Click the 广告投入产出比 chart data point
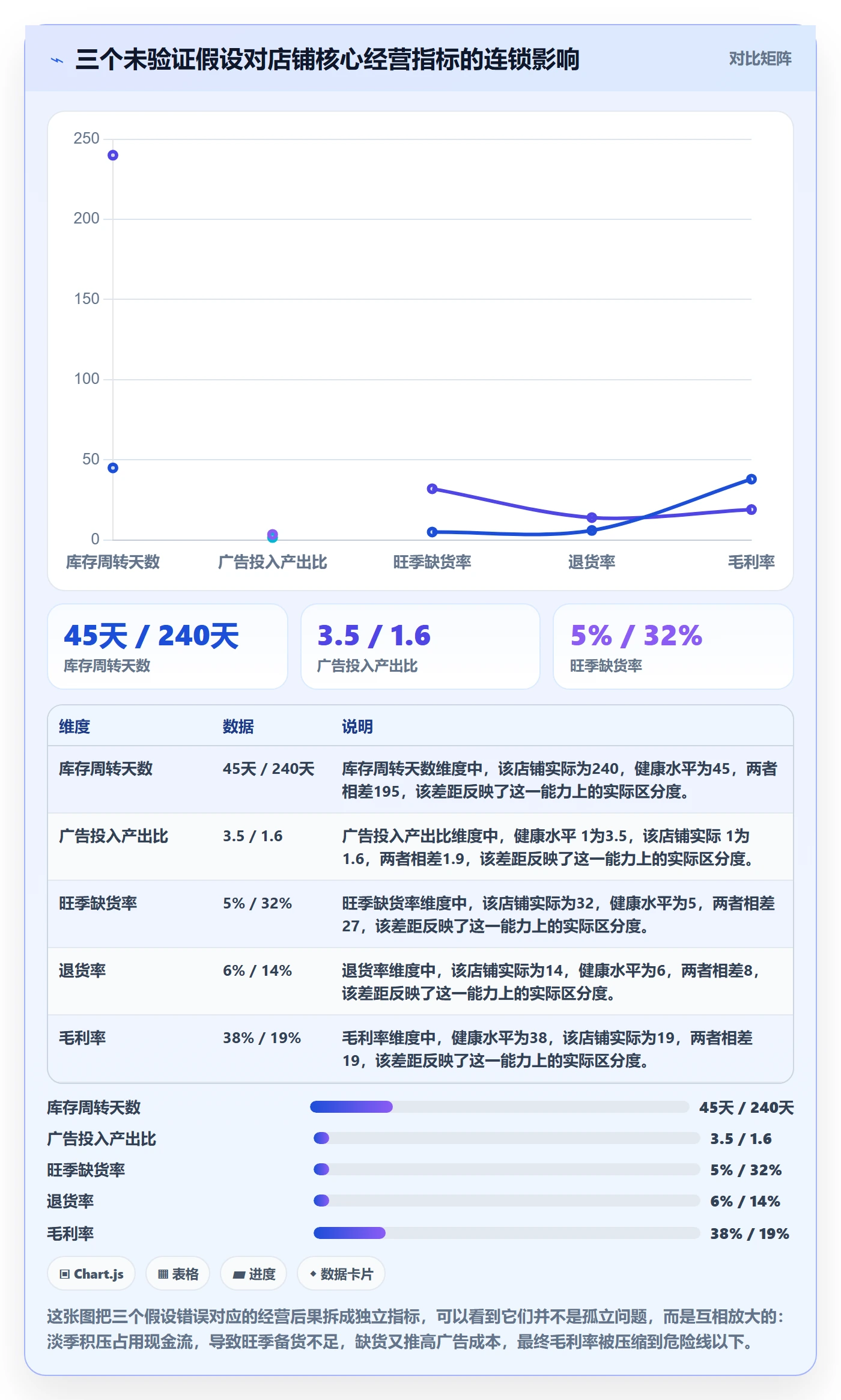 click(273, 535)
